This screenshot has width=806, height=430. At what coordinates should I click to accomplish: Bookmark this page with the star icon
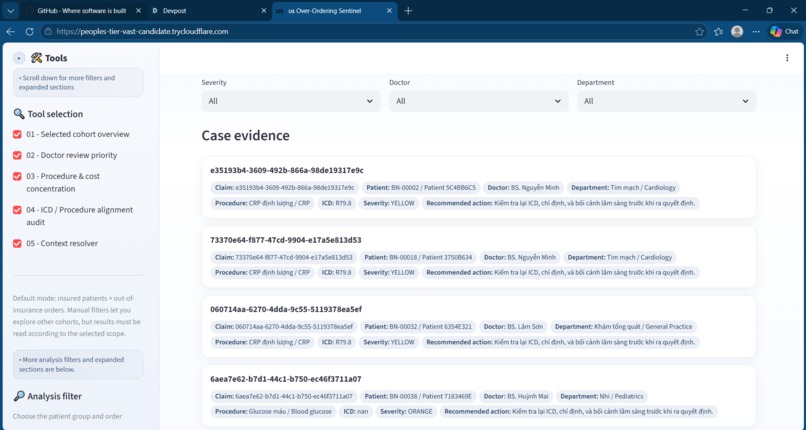[x=699, y=32]
